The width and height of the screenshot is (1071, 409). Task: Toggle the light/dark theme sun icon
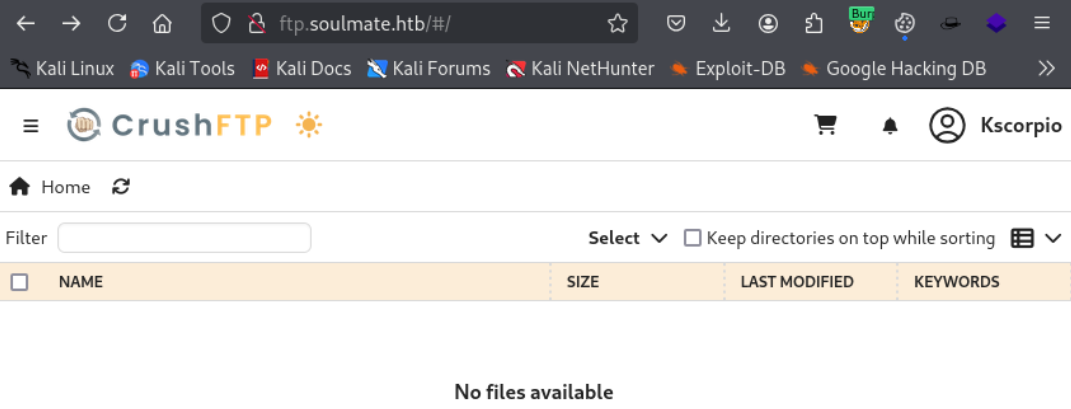[309, 126]
